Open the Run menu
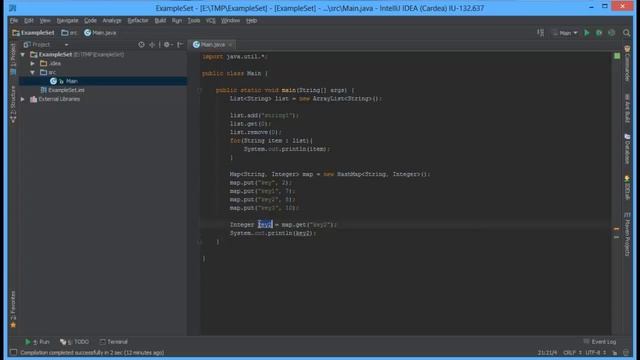 pyautogui.click(x=177, y=20)
